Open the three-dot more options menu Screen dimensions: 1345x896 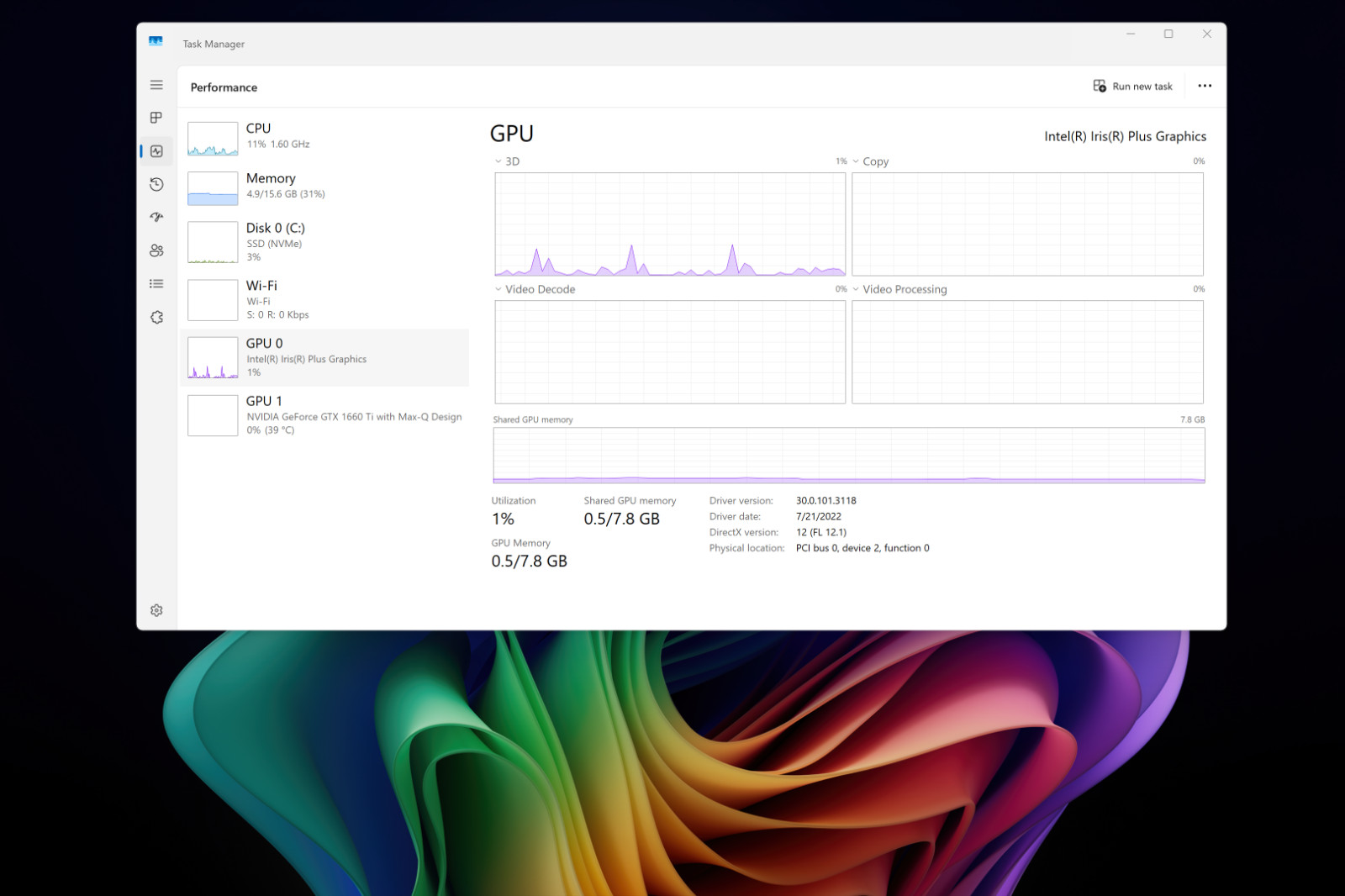coord(1205,86)
